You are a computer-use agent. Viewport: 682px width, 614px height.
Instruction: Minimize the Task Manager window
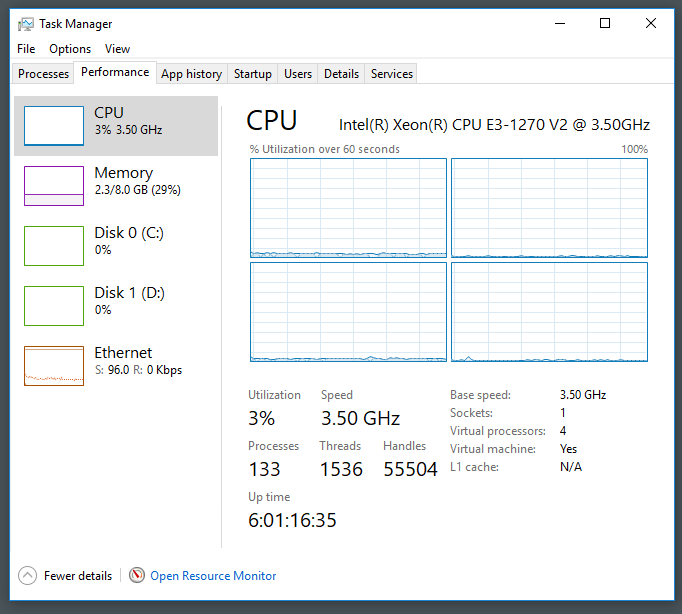tap(560, 23)
